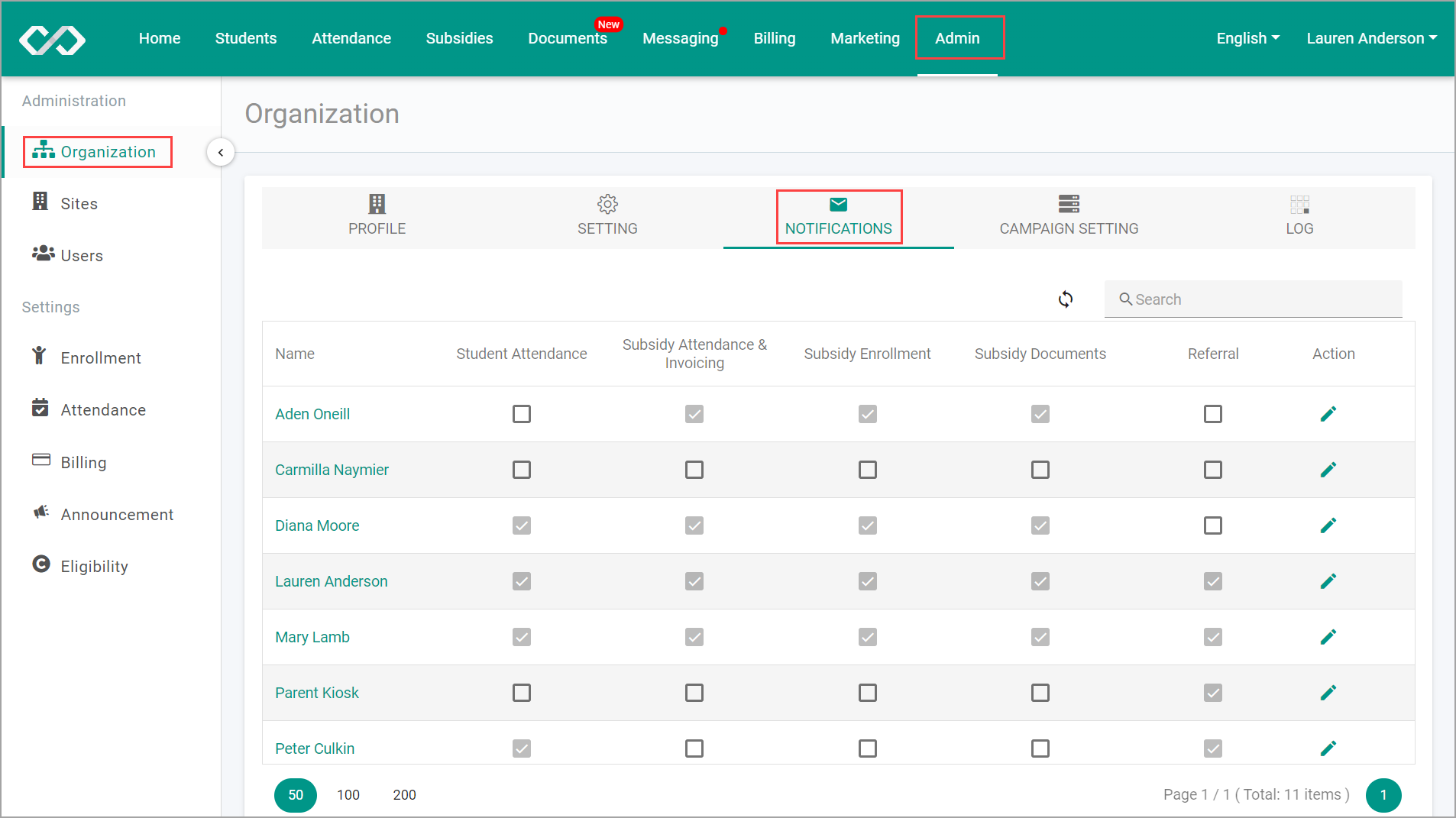Open the Subsidies menu

coord(459,38)
